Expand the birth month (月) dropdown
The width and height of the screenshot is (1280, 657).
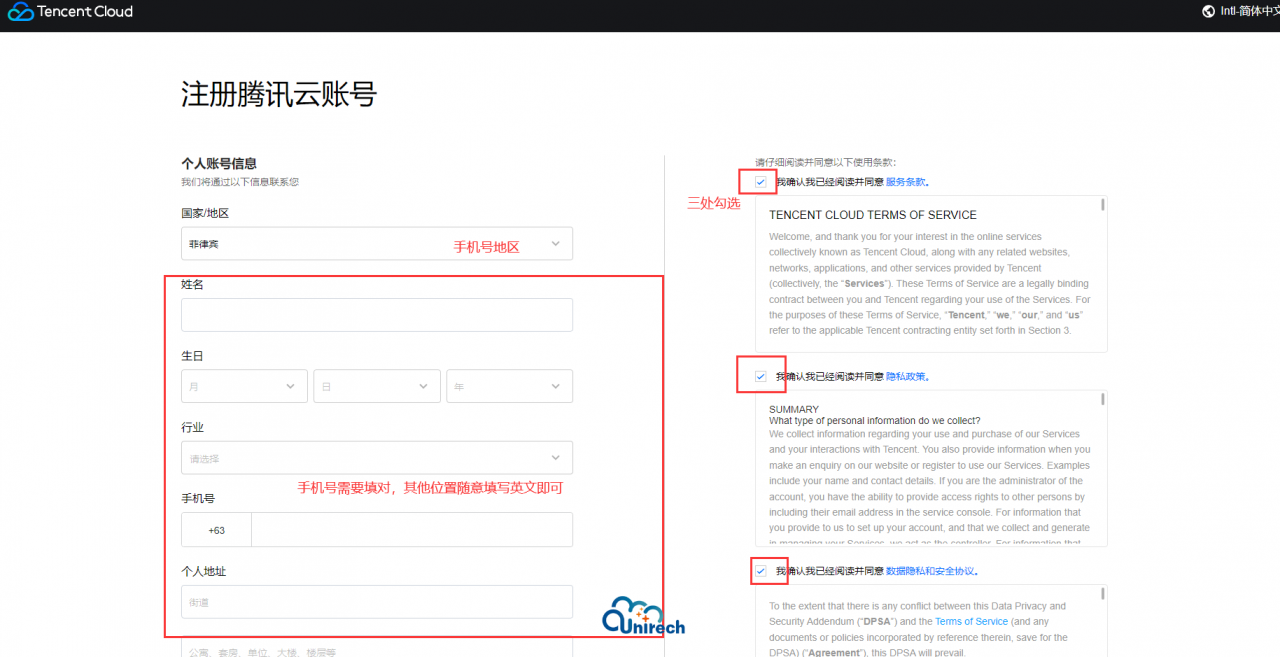click(x=244, y=385)
